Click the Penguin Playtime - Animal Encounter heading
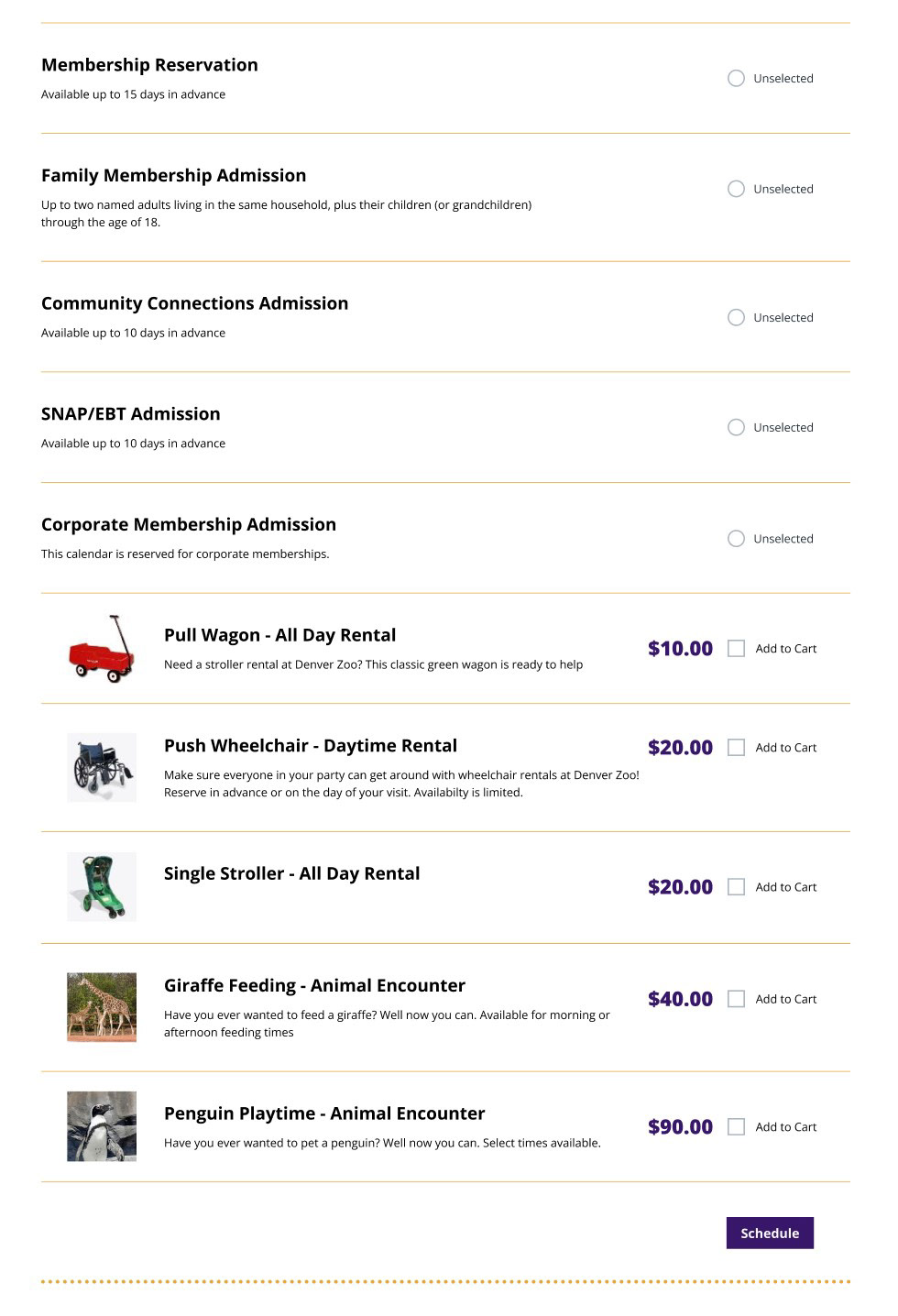The image size is (898, 1316). coord(324,1113)
